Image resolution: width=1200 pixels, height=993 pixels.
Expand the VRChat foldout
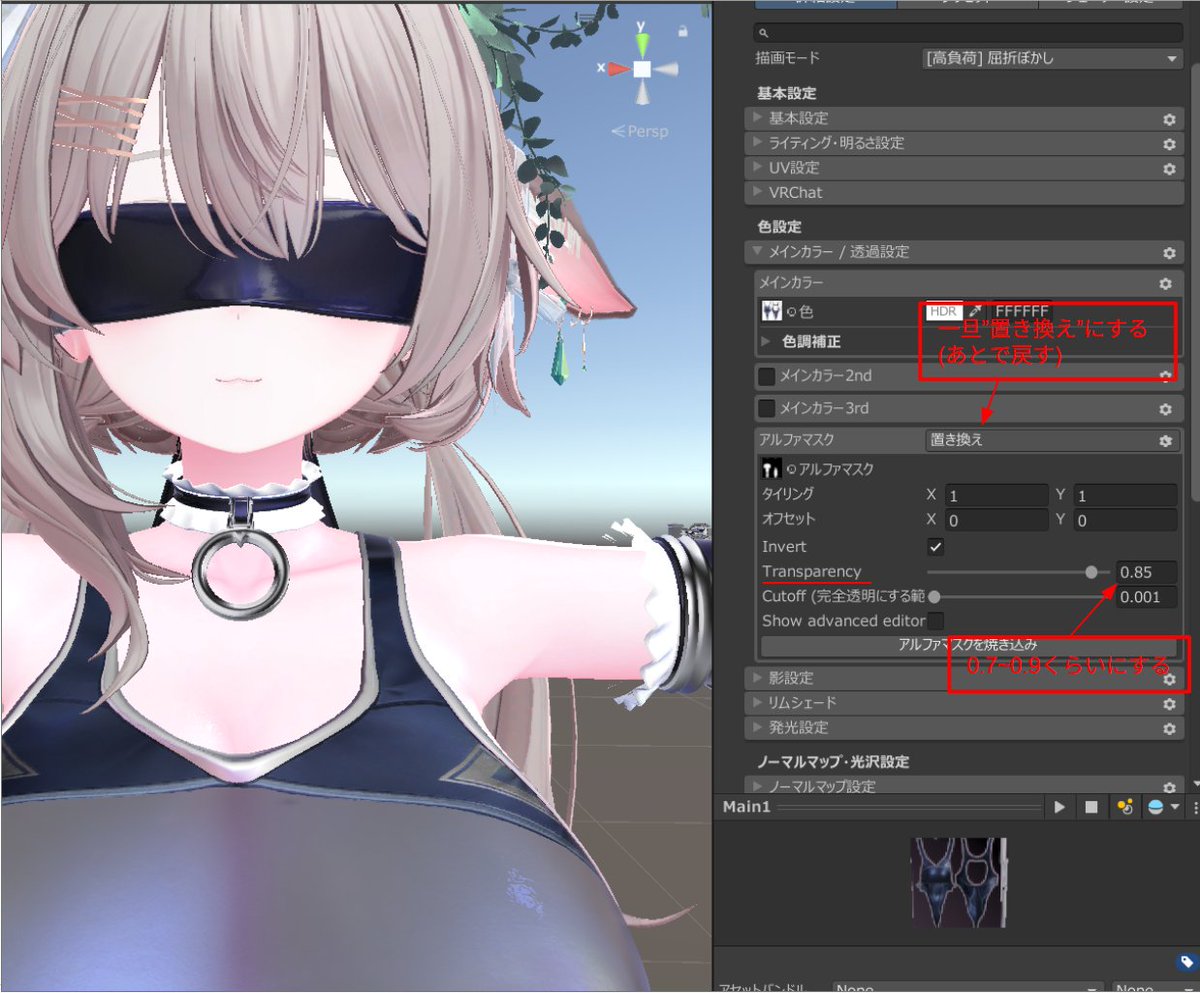coord(759,192)
